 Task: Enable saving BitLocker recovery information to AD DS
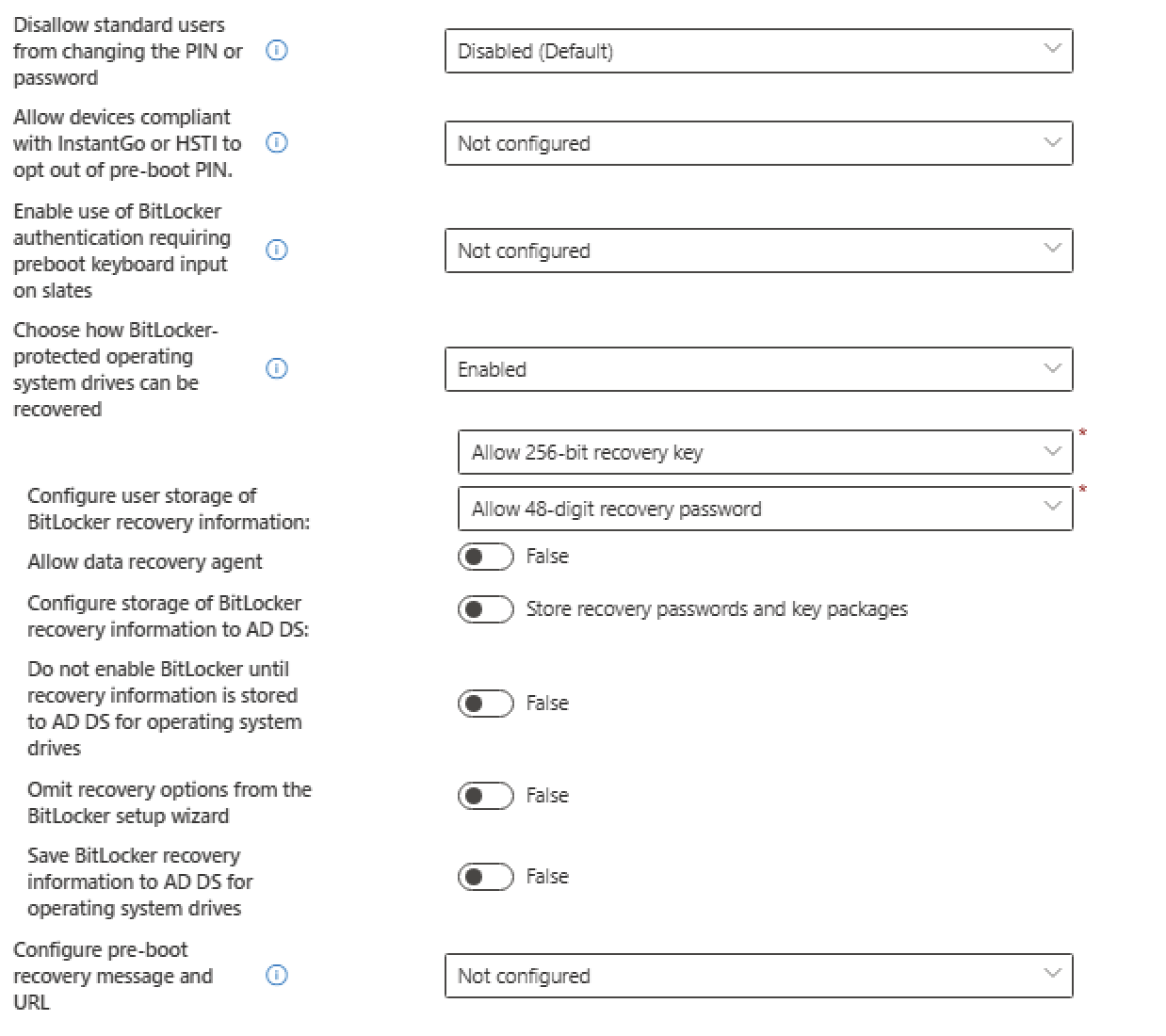pos(485,876)
